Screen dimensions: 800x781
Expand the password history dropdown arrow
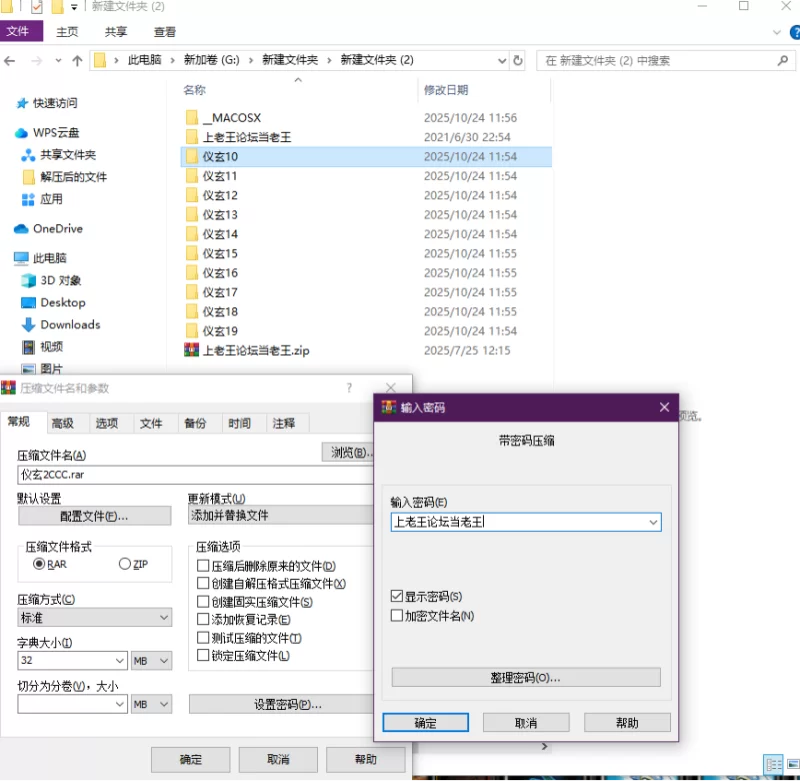click(653, 522)
